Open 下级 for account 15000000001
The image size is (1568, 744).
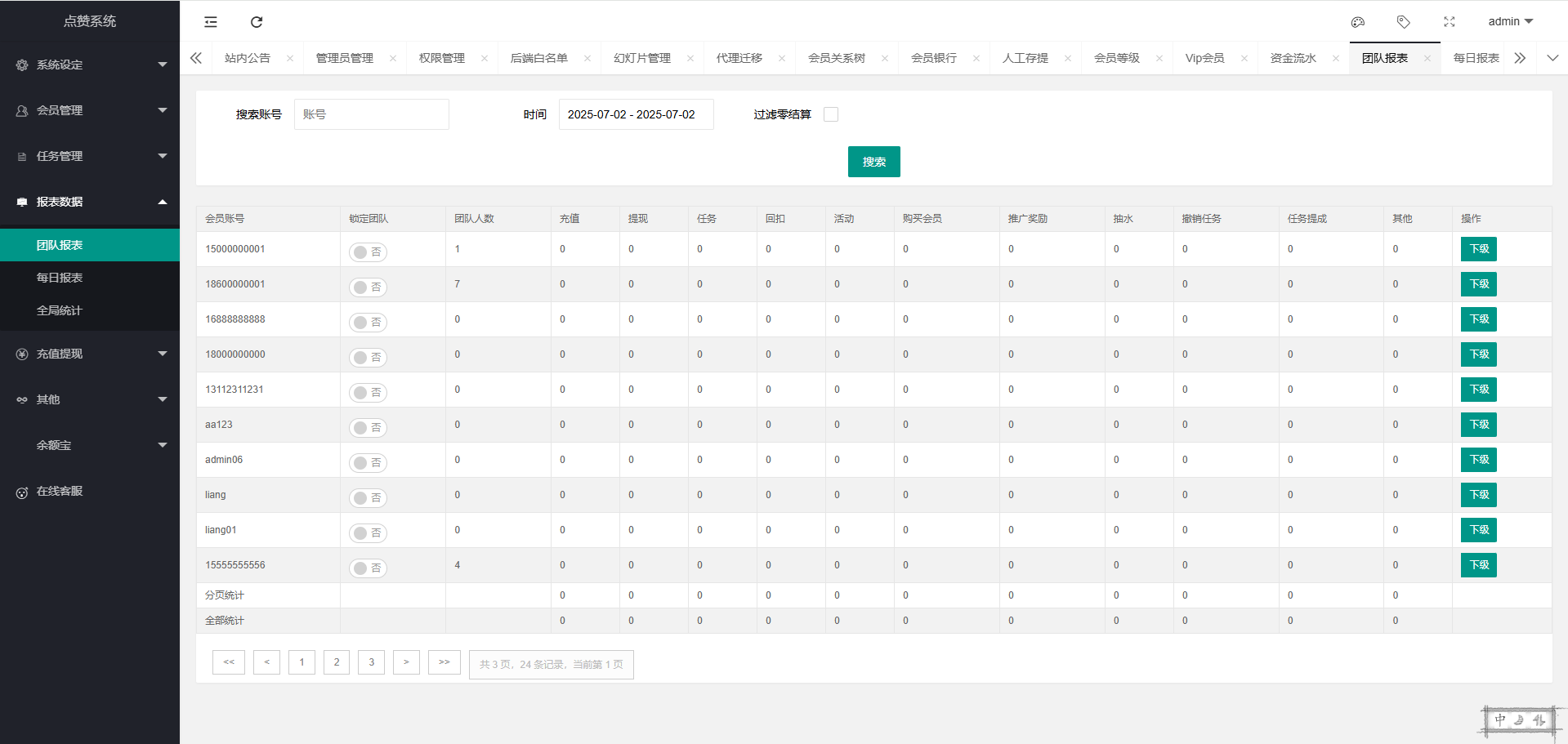click(1479, 249)
